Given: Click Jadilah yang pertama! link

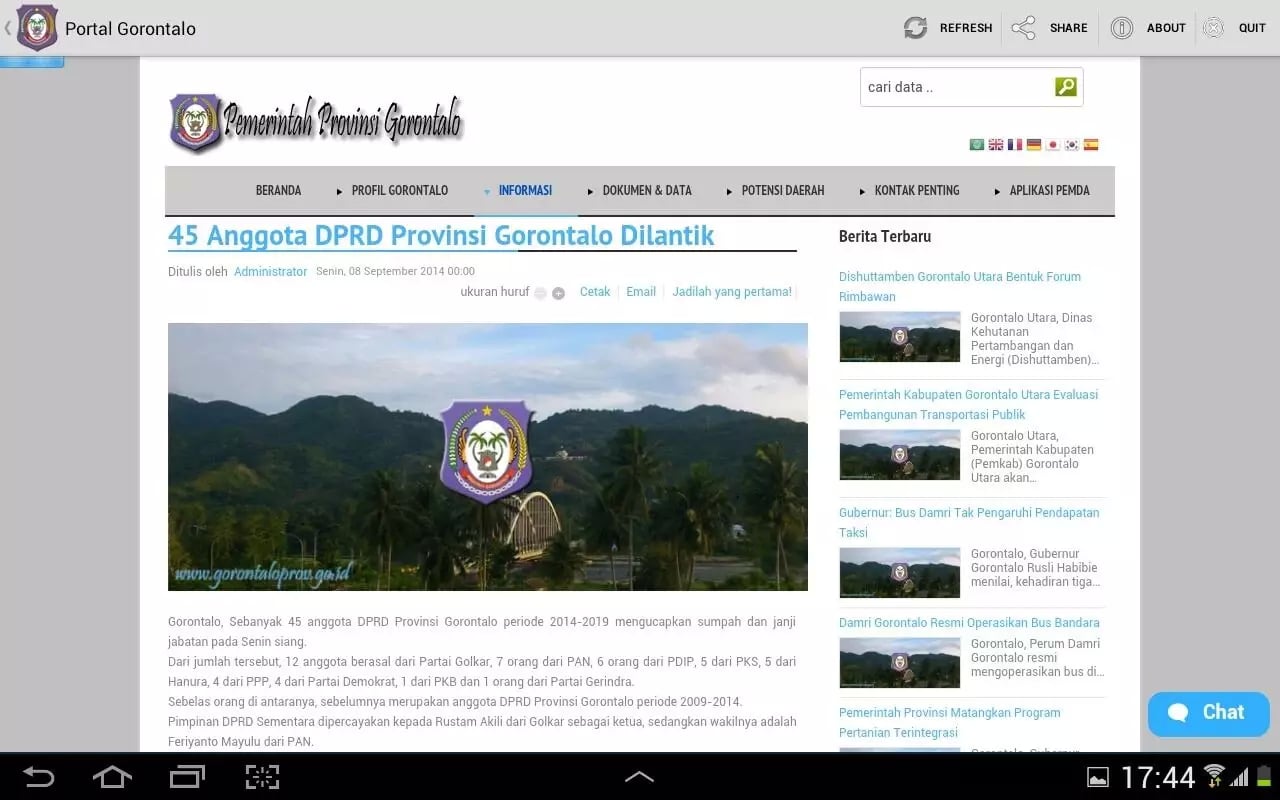Looking at the screenshot, I should (x=732, y=292).
